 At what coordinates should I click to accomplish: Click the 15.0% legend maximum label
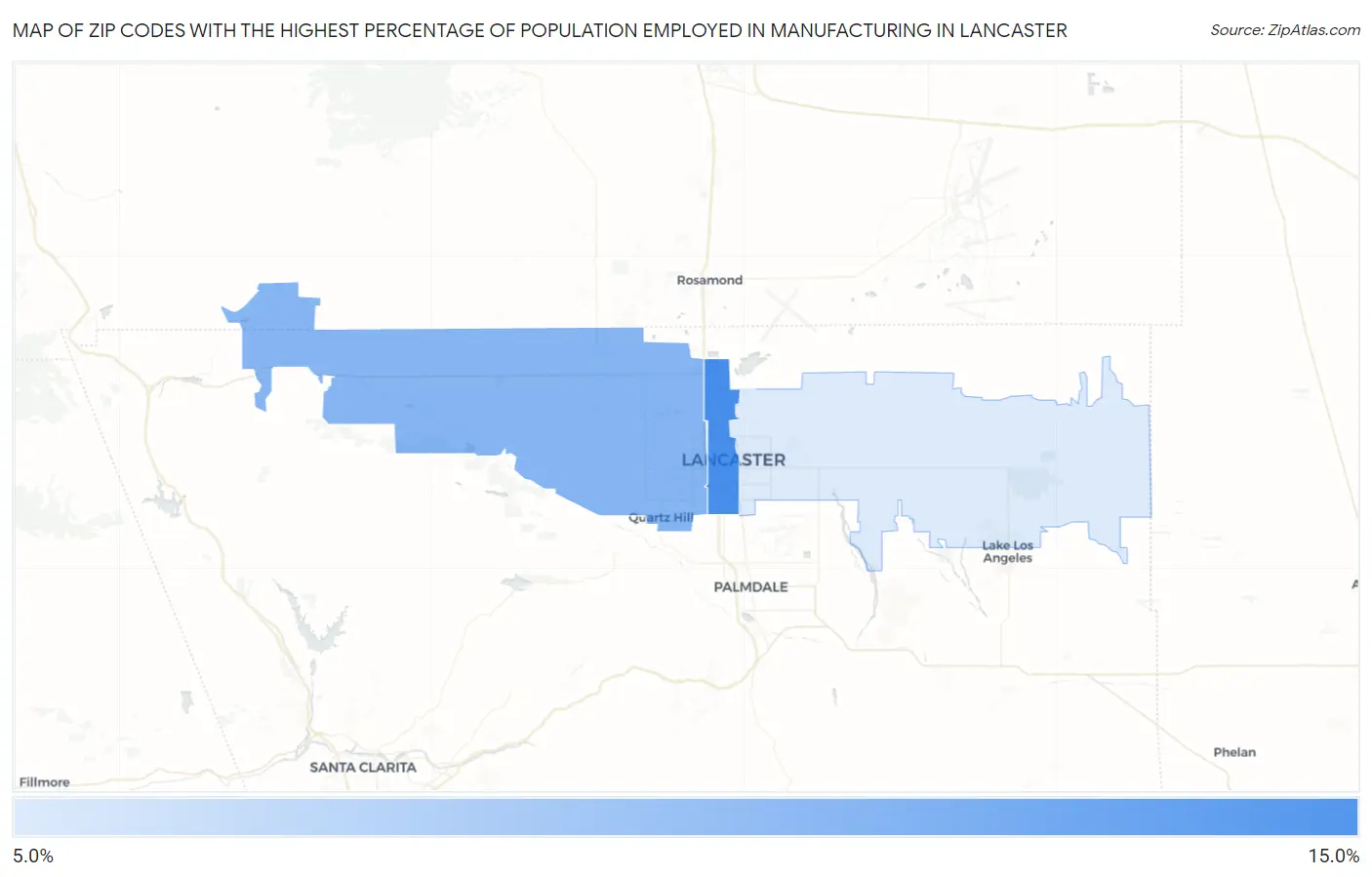coord(1333,856)
